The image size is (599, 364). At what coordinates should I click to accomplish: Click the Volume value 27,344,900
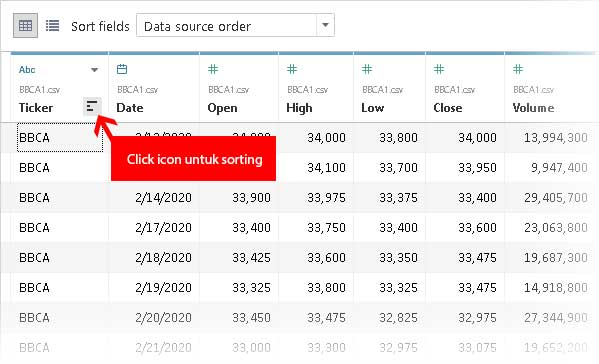(555, 317)
